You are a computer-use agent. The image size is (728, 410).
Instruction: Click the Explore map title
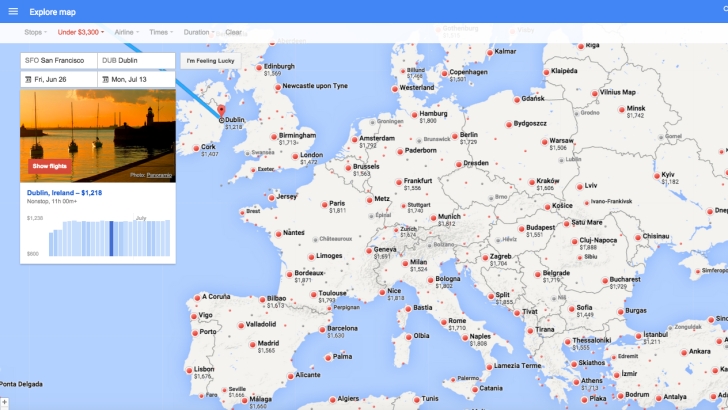pos(52,12)
